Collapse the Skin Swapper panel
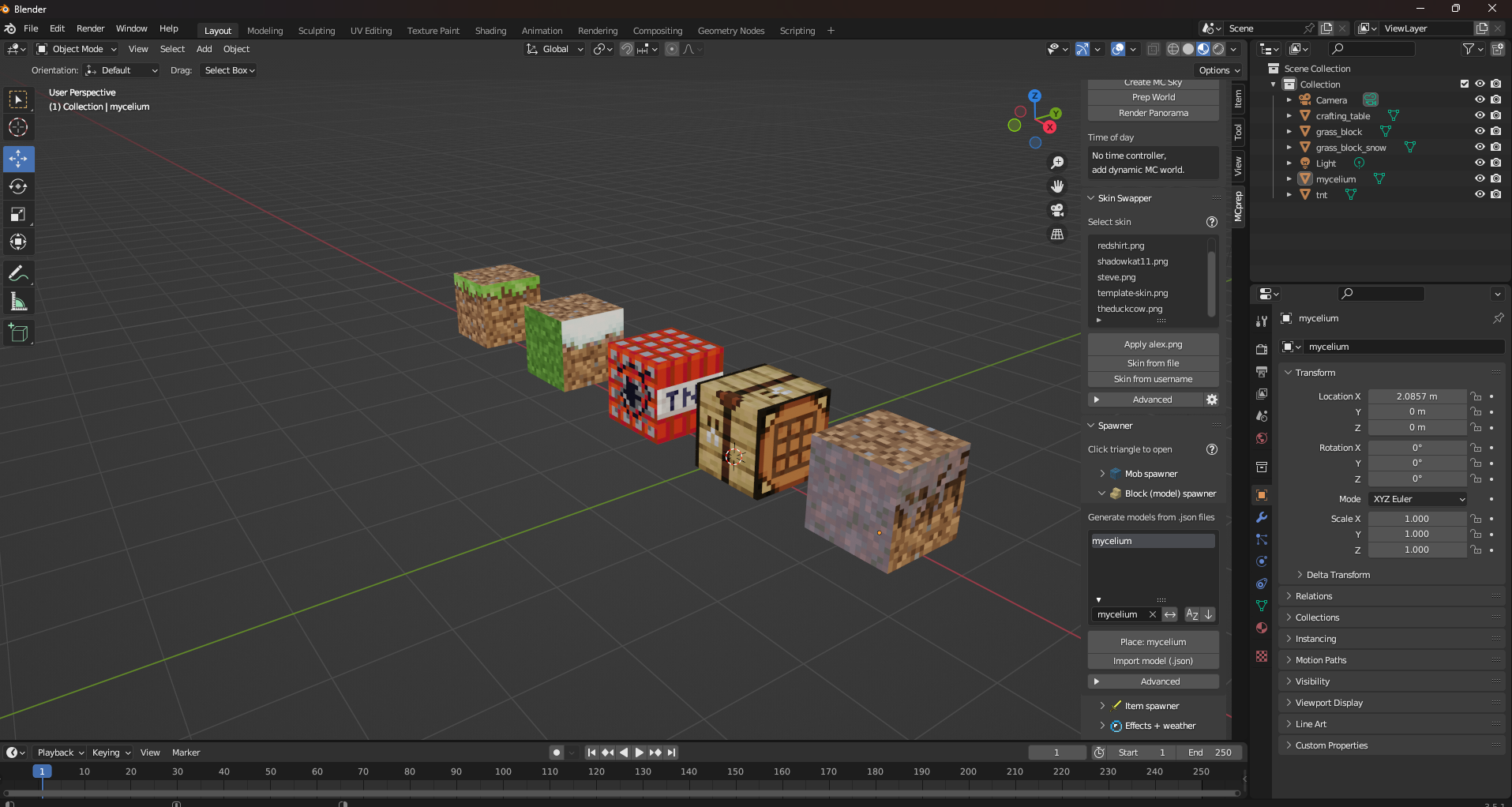Screen dimensions: 1512x807 1091,198
